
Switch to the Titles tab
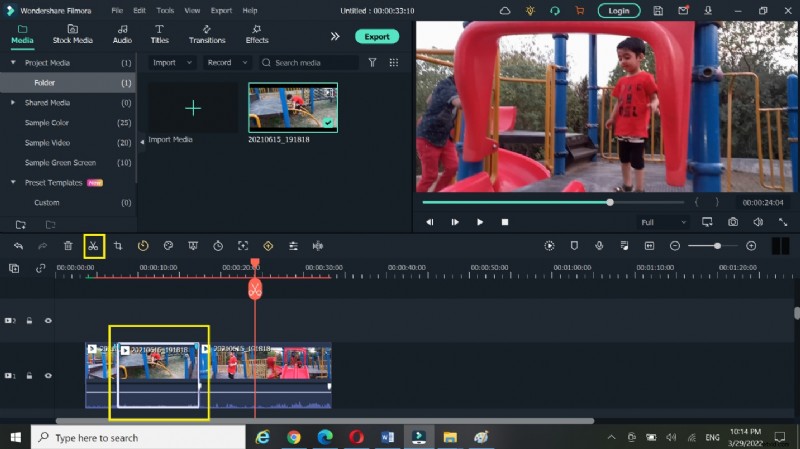[x=159, y=34]
